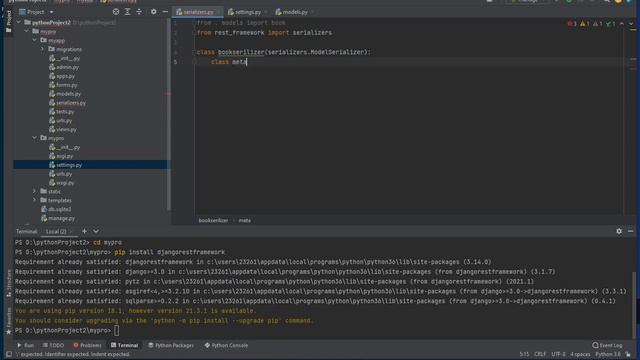This screenshot has width=640, height=360.
Task: Open Project panel options gear
Action: 153,12
